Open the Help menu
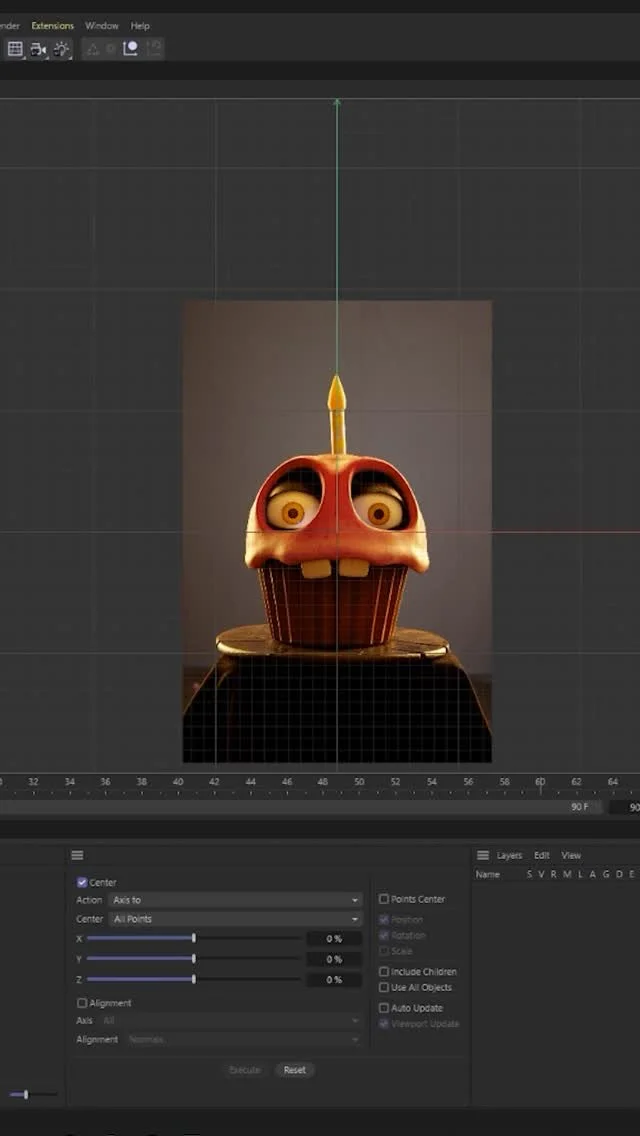640x1136 pixels. coord(140,25)
